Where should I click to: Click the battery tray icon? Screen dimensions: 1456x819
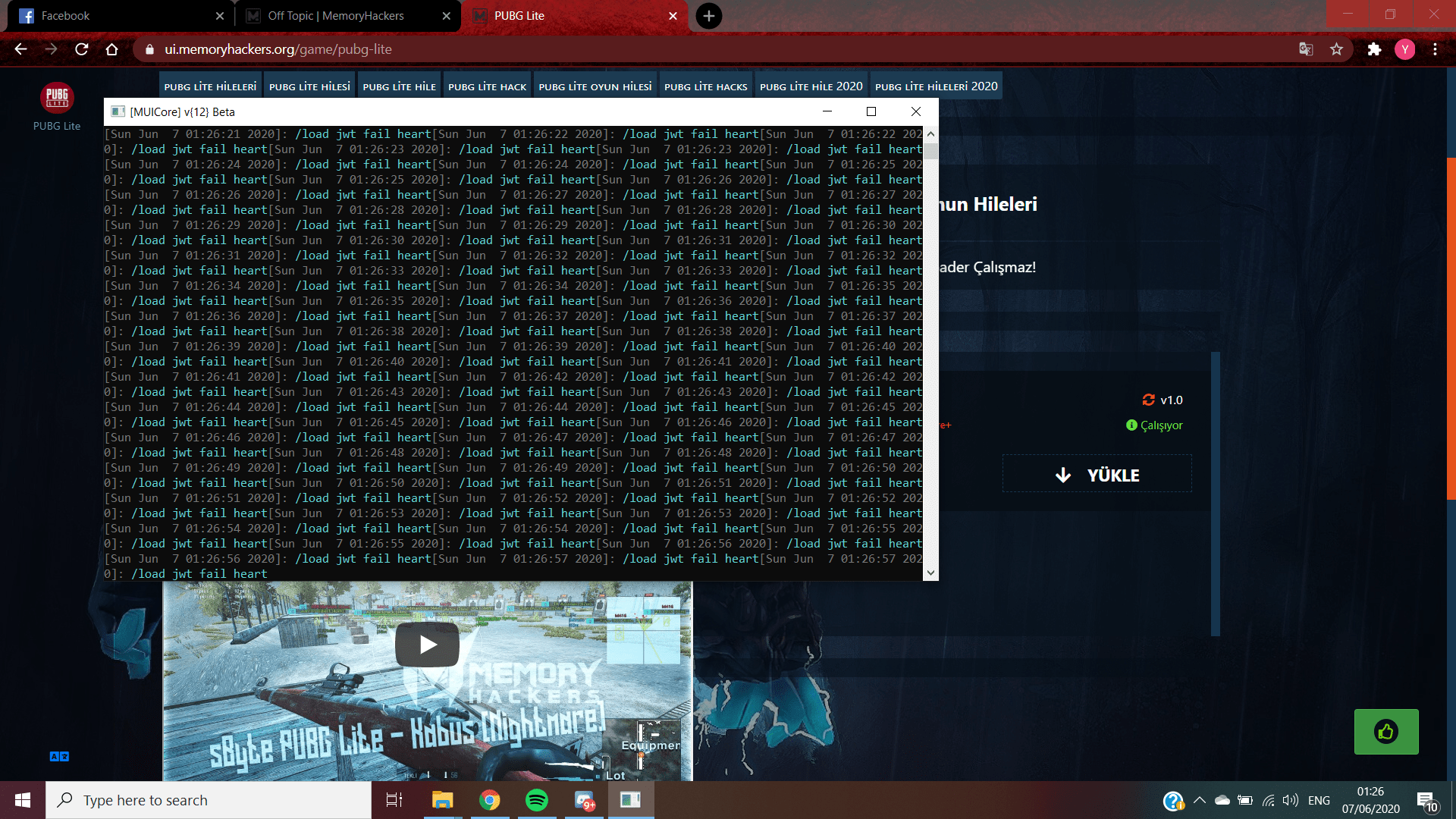[1244, 800]
